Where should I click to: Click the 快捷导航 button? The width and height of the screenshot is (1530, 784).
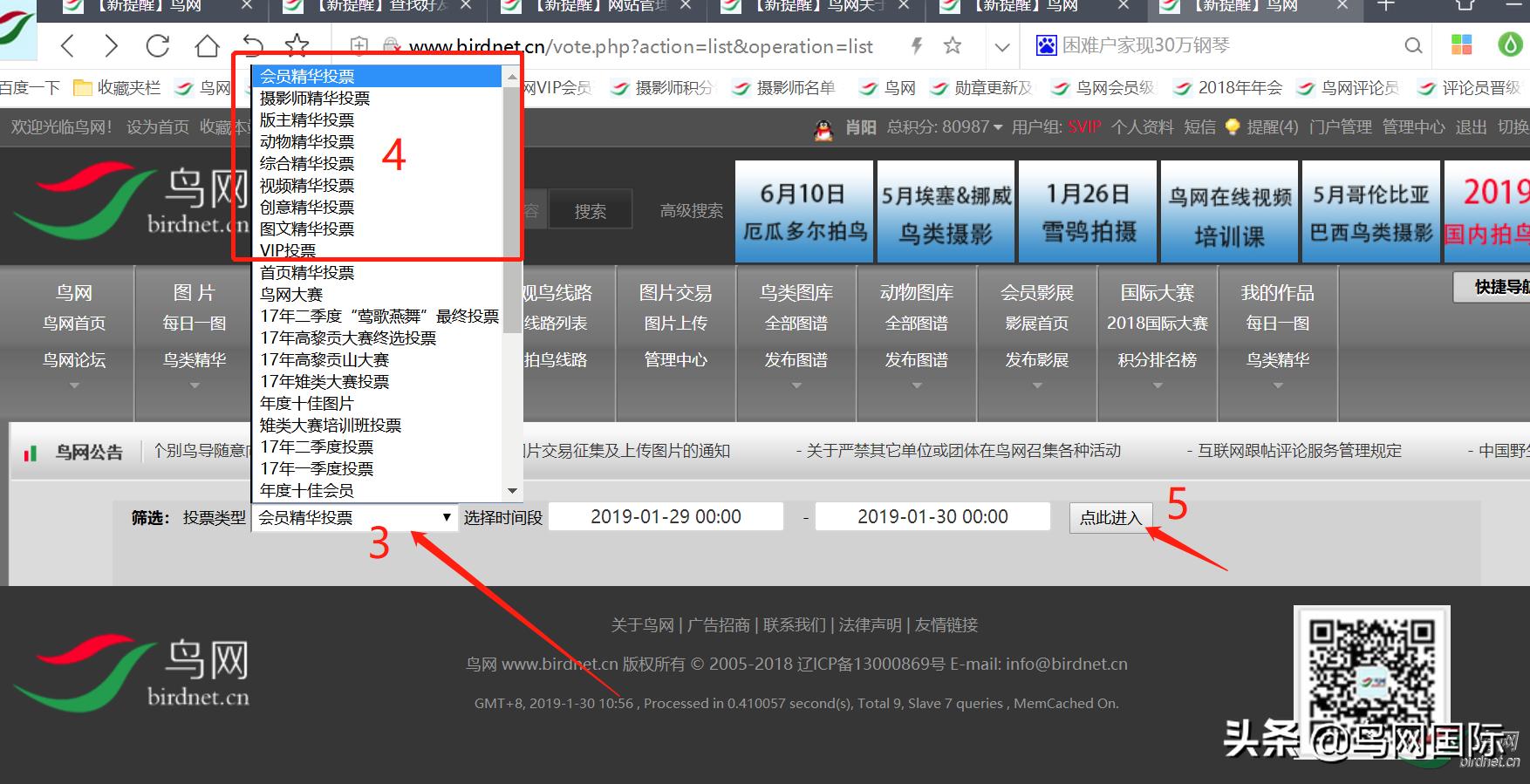click(x=1492, y=287)
